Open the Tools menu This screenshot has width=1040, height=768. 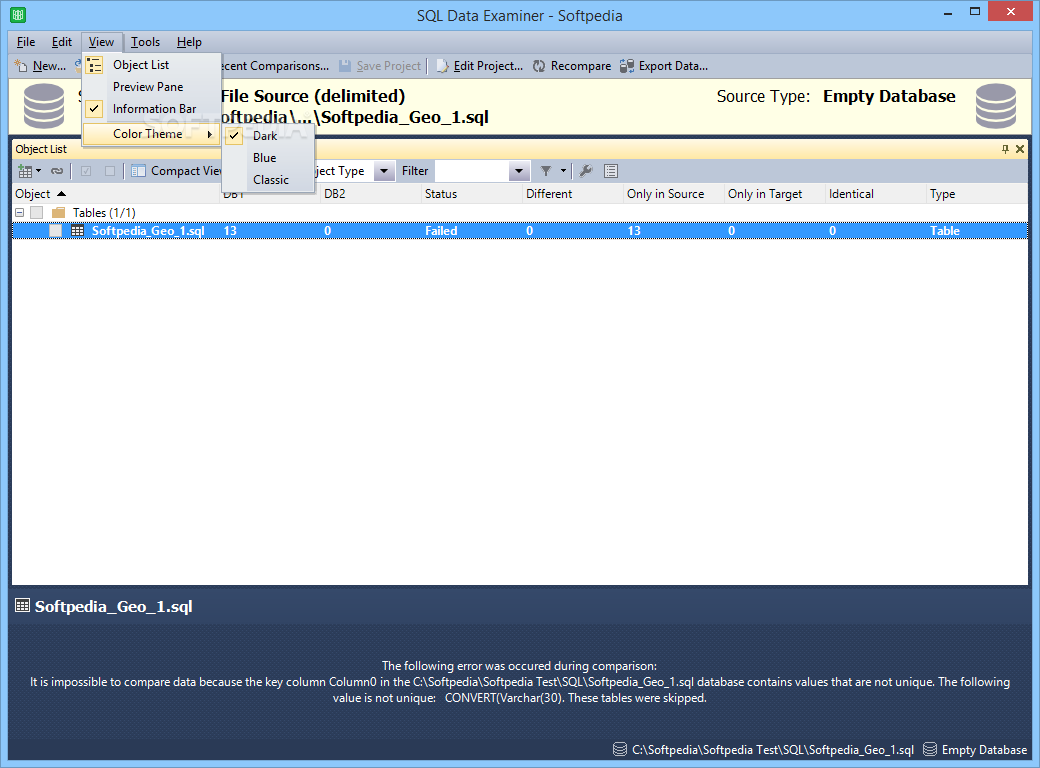pos(145,42)
